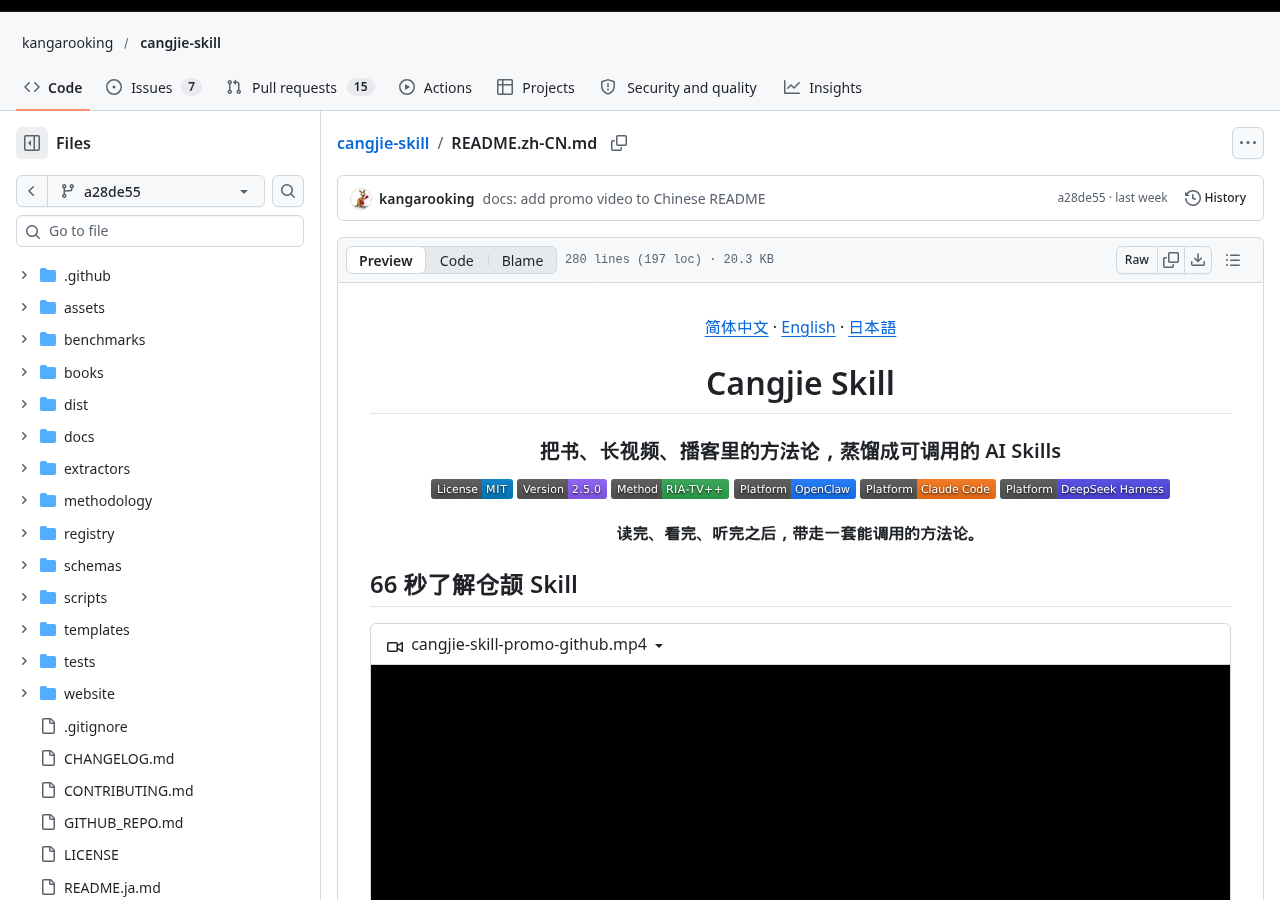Open the three-dot more options menu

pos(1248,143)
